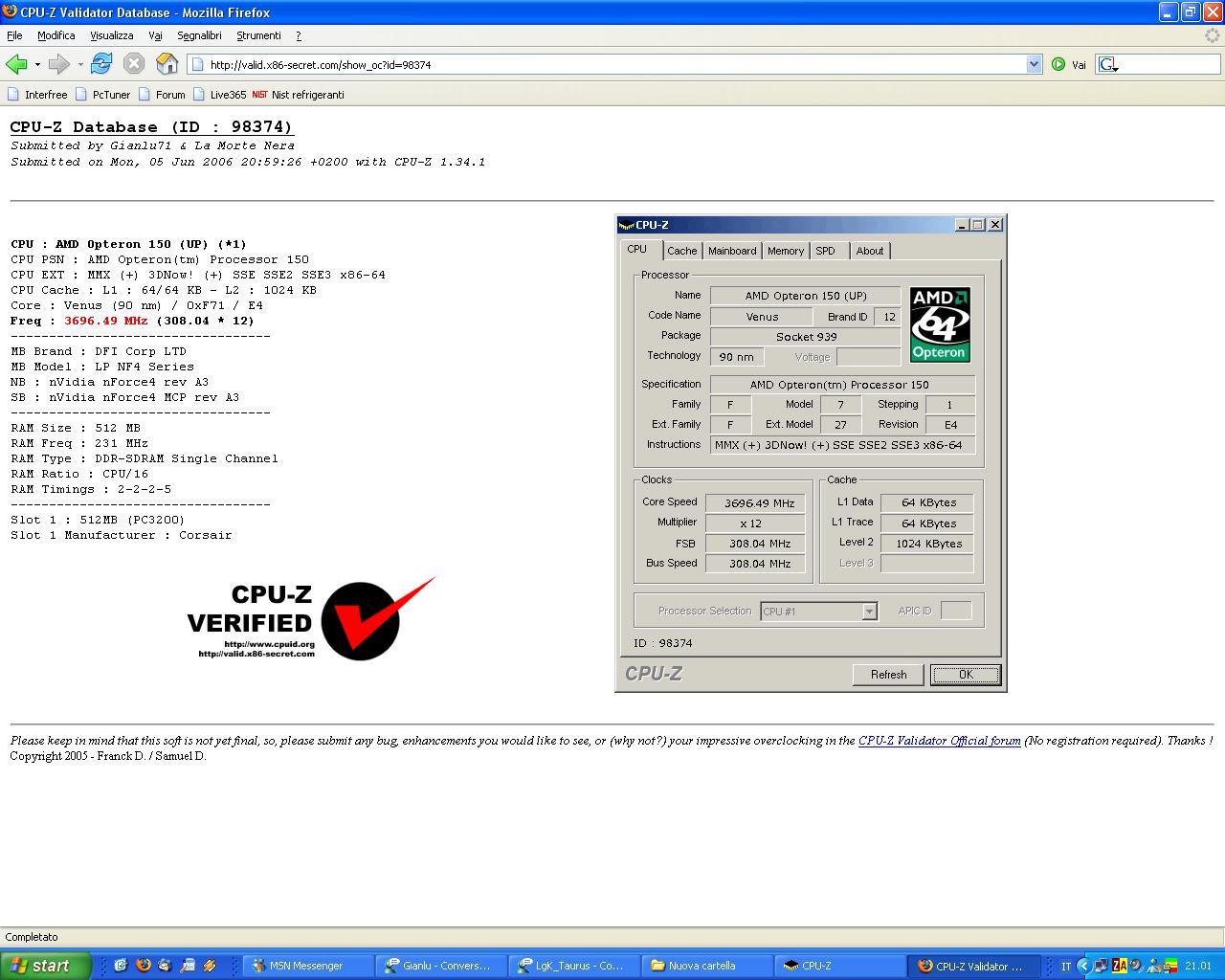Click the MSN Messenger tray icon
Screen dimensions: 1225x980
[x=1153, y=966]
